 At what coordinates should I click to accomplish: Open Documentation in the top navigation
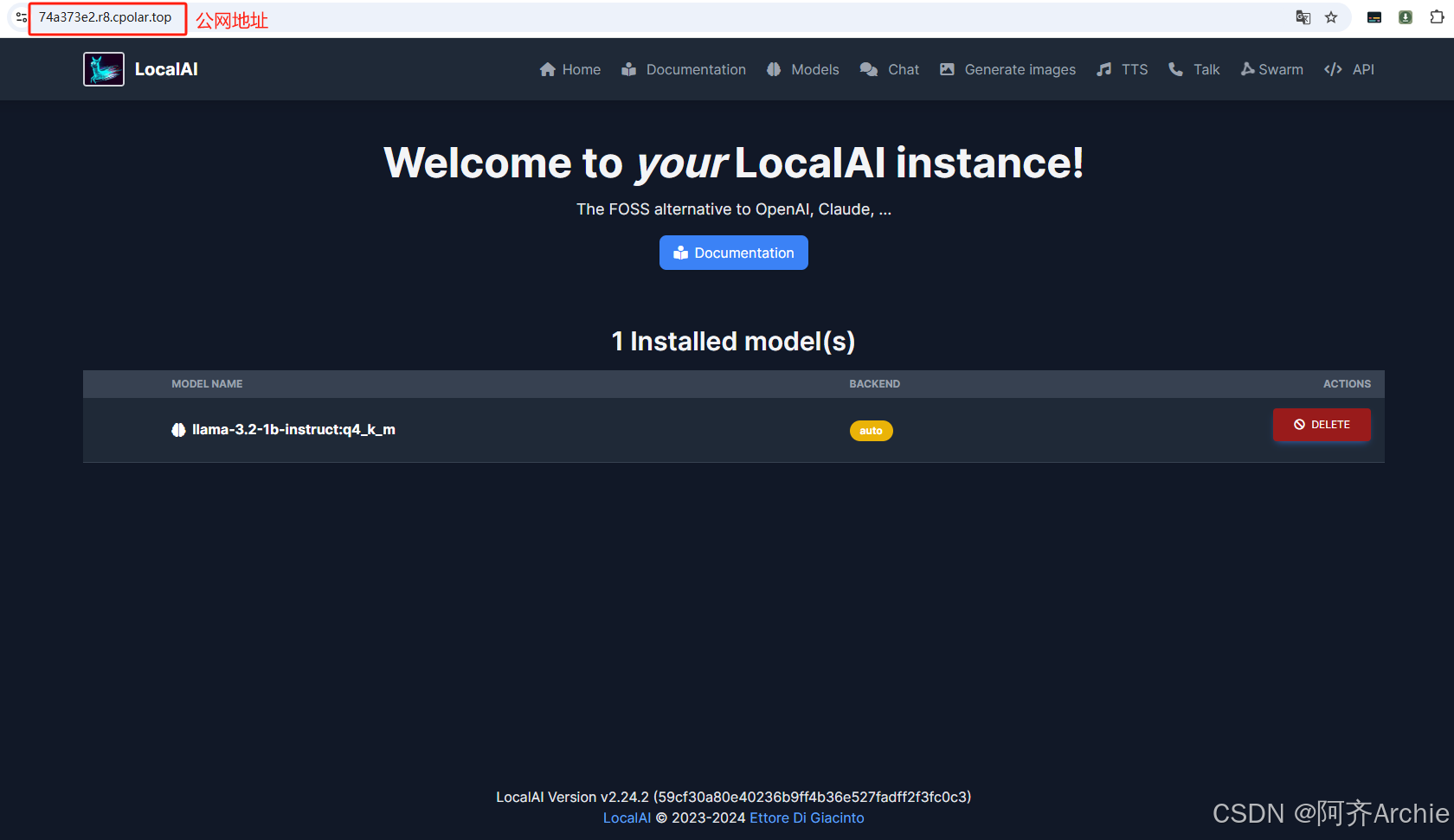(684, 69)
